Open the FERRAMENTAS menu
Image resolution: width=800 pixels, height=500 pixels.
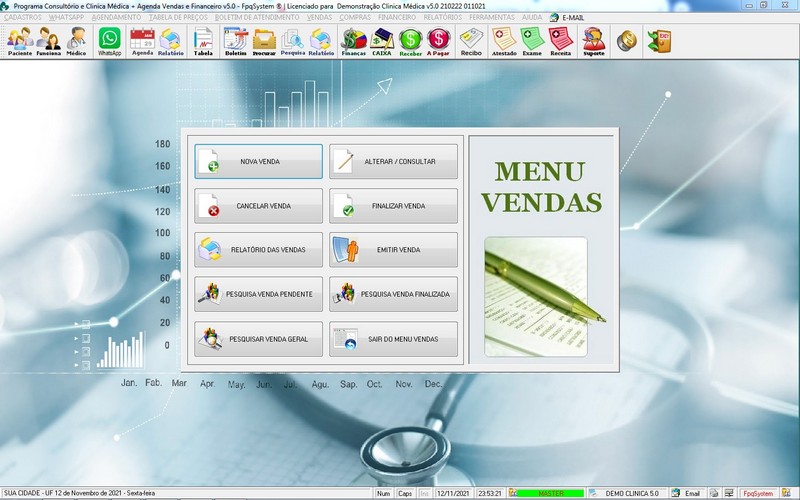(492, 17)
